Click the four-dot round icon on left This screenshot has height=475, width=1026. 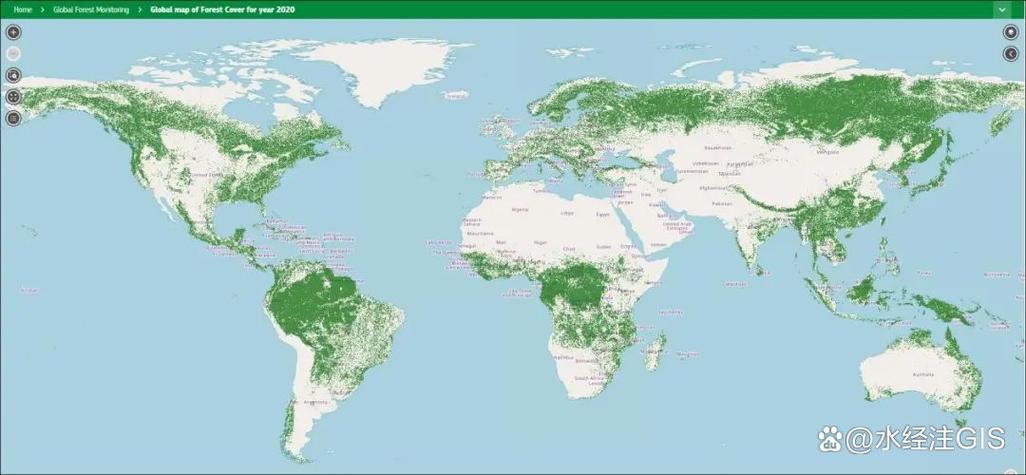13,97
